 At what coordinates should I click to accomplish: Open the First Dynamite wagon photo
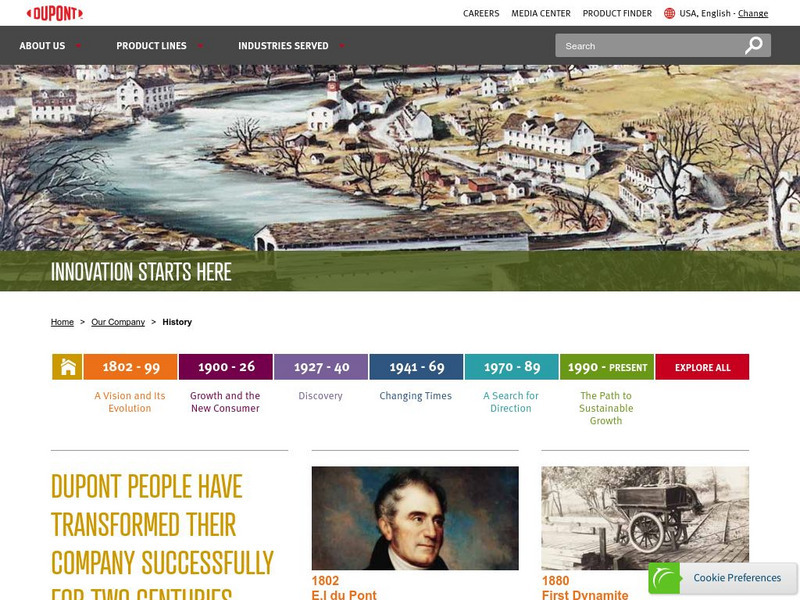(x=645, y=518)
